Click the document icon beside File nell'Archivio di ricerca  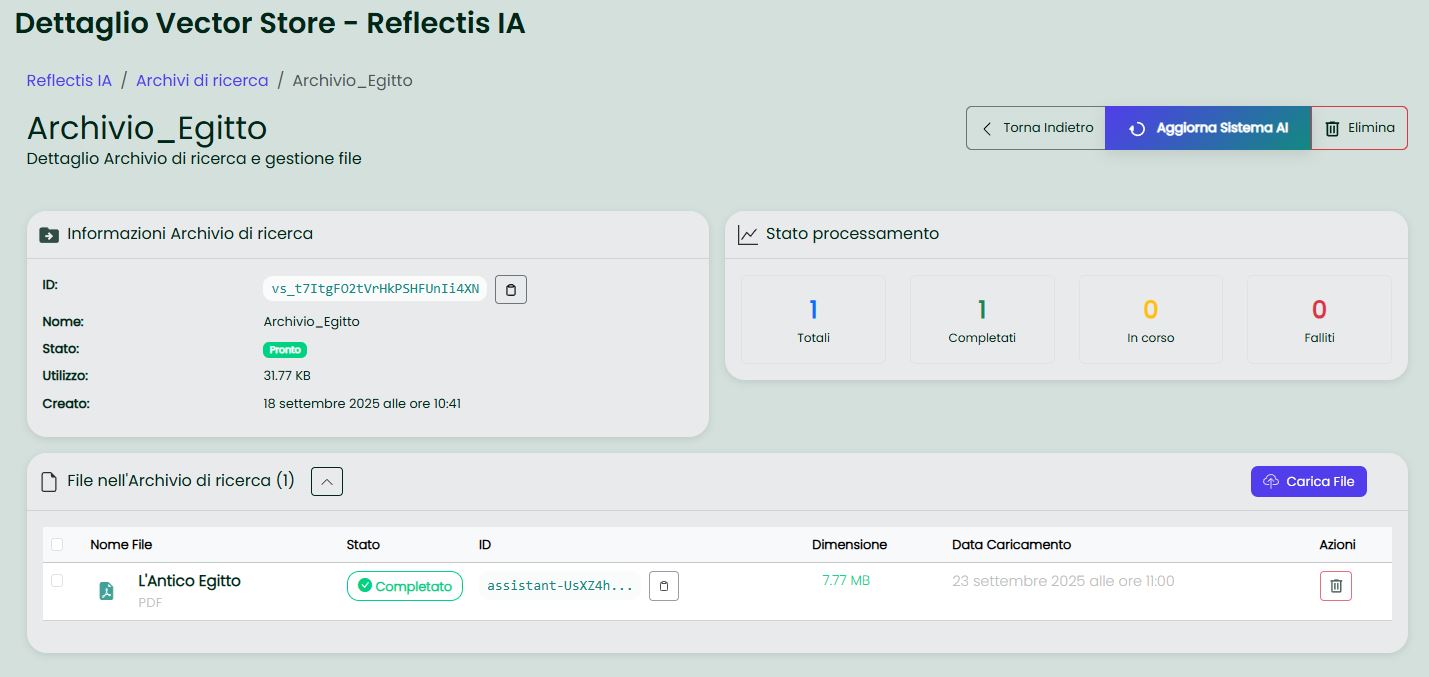(48, 482)
